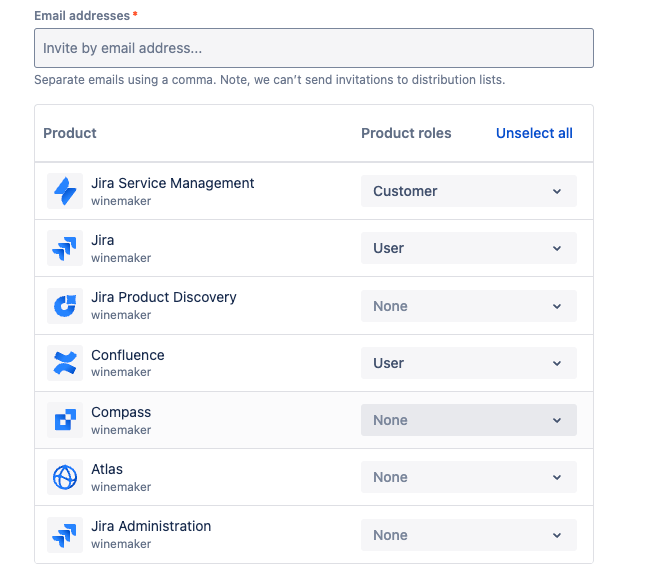Open the Jira Product Discovery role dropdown
Image resolution: width=650 pixels, height=586 pixels.
tap(468, 306)
